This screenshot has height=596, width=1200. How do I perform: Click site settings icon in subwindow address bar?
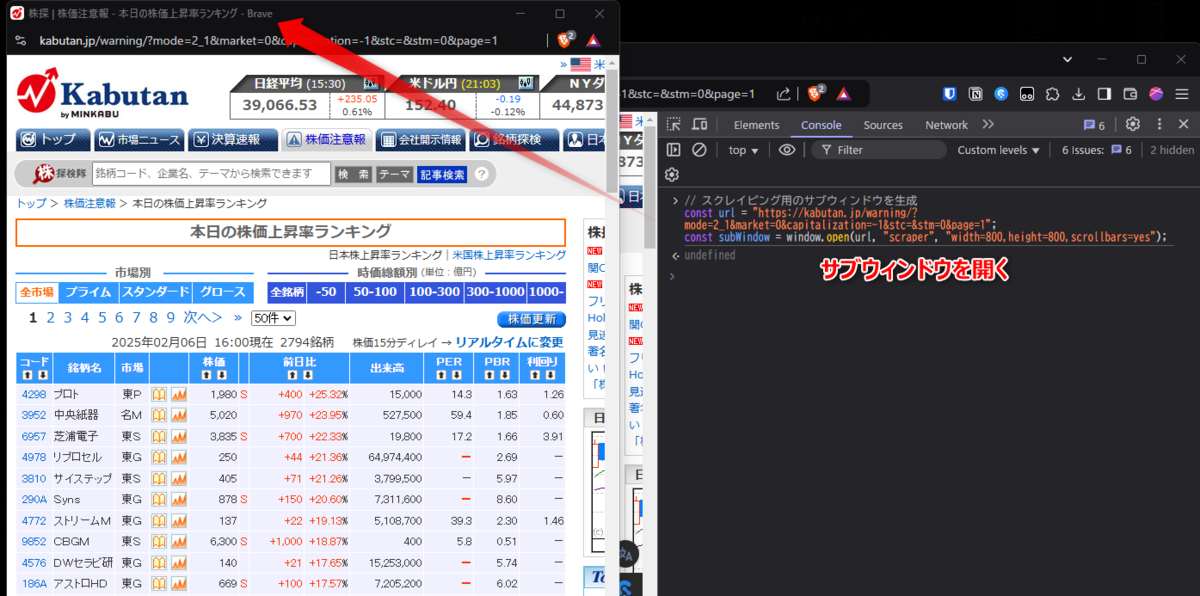pos(20,41)
